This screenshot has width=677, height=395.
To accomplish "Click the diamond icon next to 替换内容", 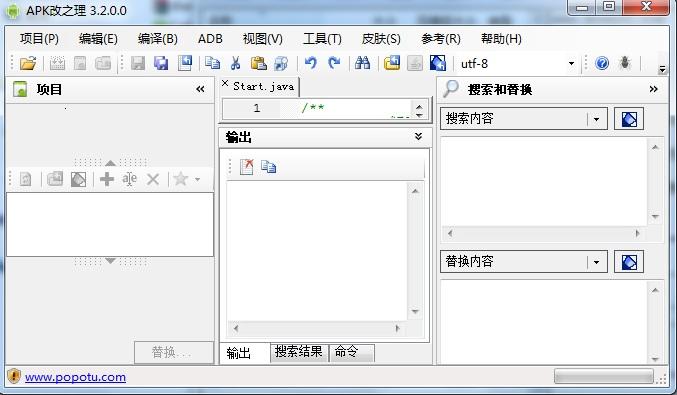I will 629,262.
